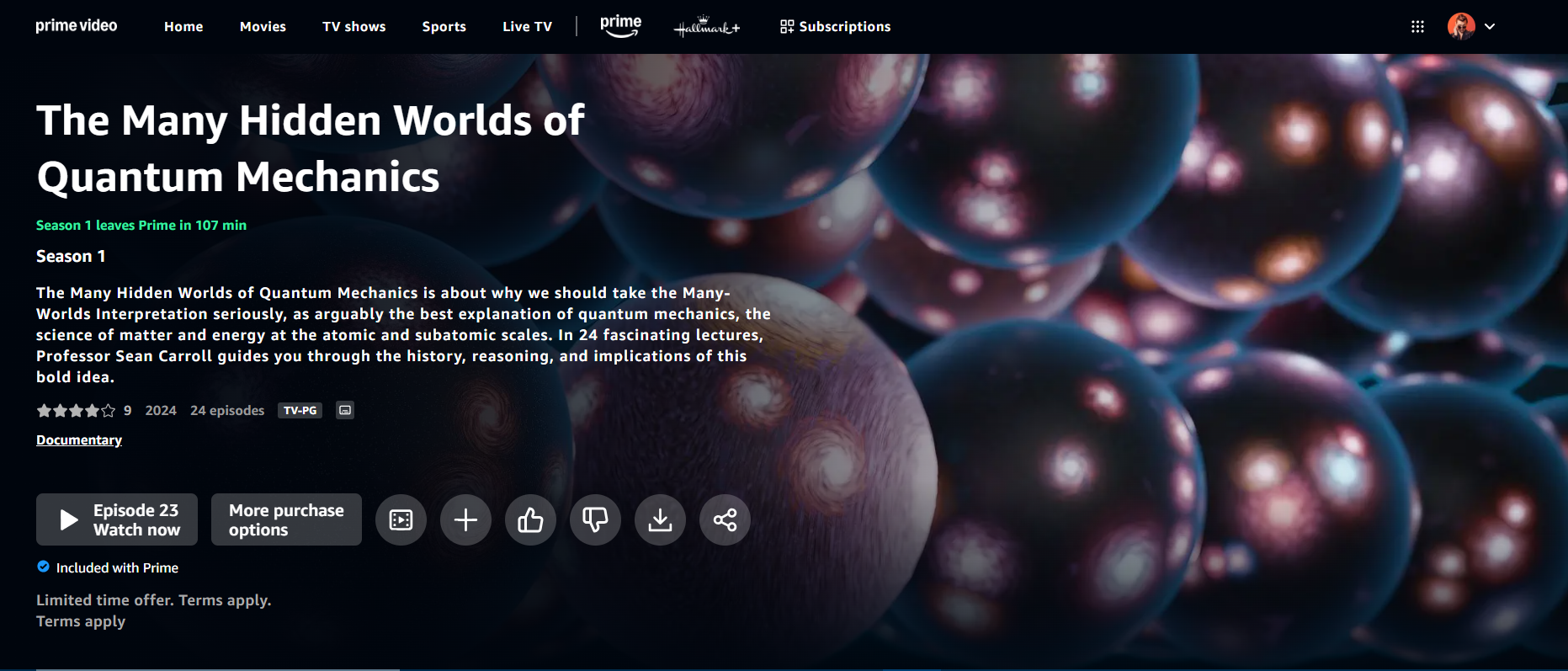
Task: Download the season using download icon
Action: click(x=660, y=520)
